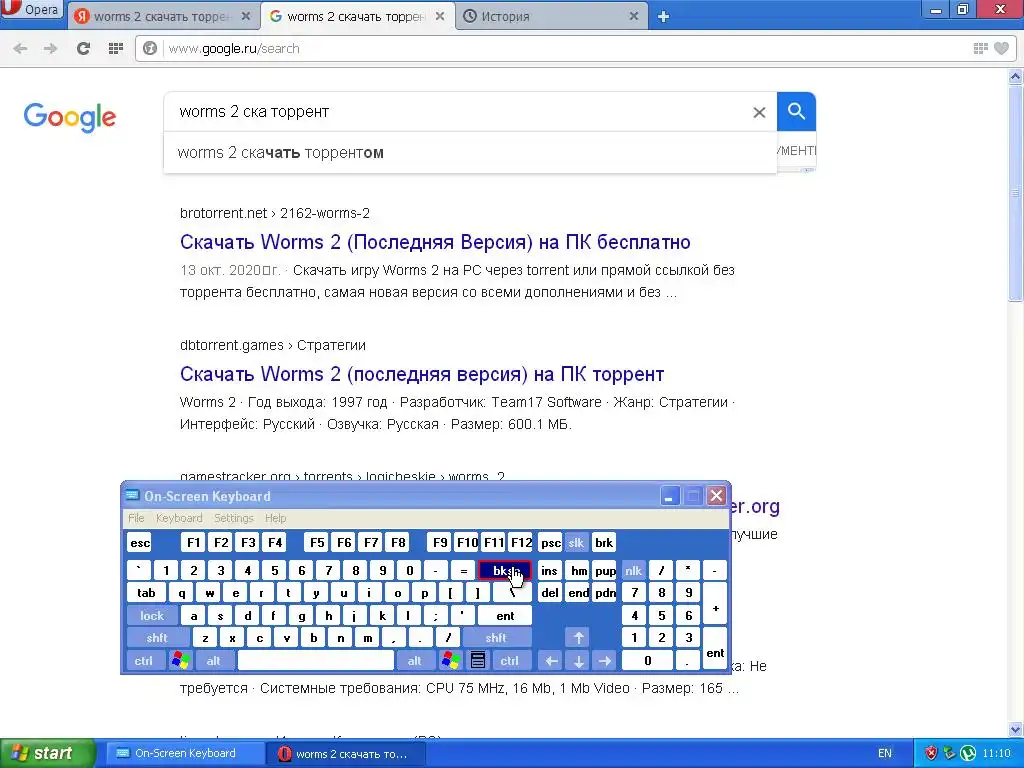Clear the Google search box with X
This screenshot has height=768, width=1024.
click(x=759, y=112)
